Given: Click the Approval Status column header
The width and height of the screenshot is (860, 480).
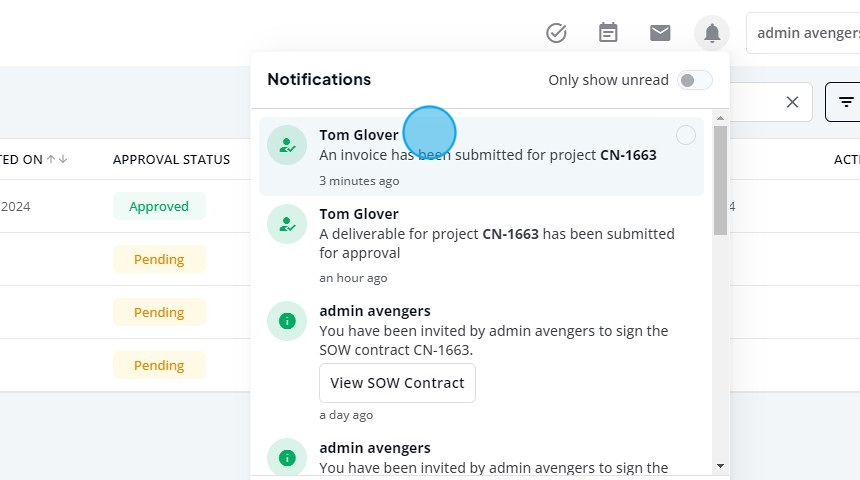Looking at the screenshot, I should (171, 159).
